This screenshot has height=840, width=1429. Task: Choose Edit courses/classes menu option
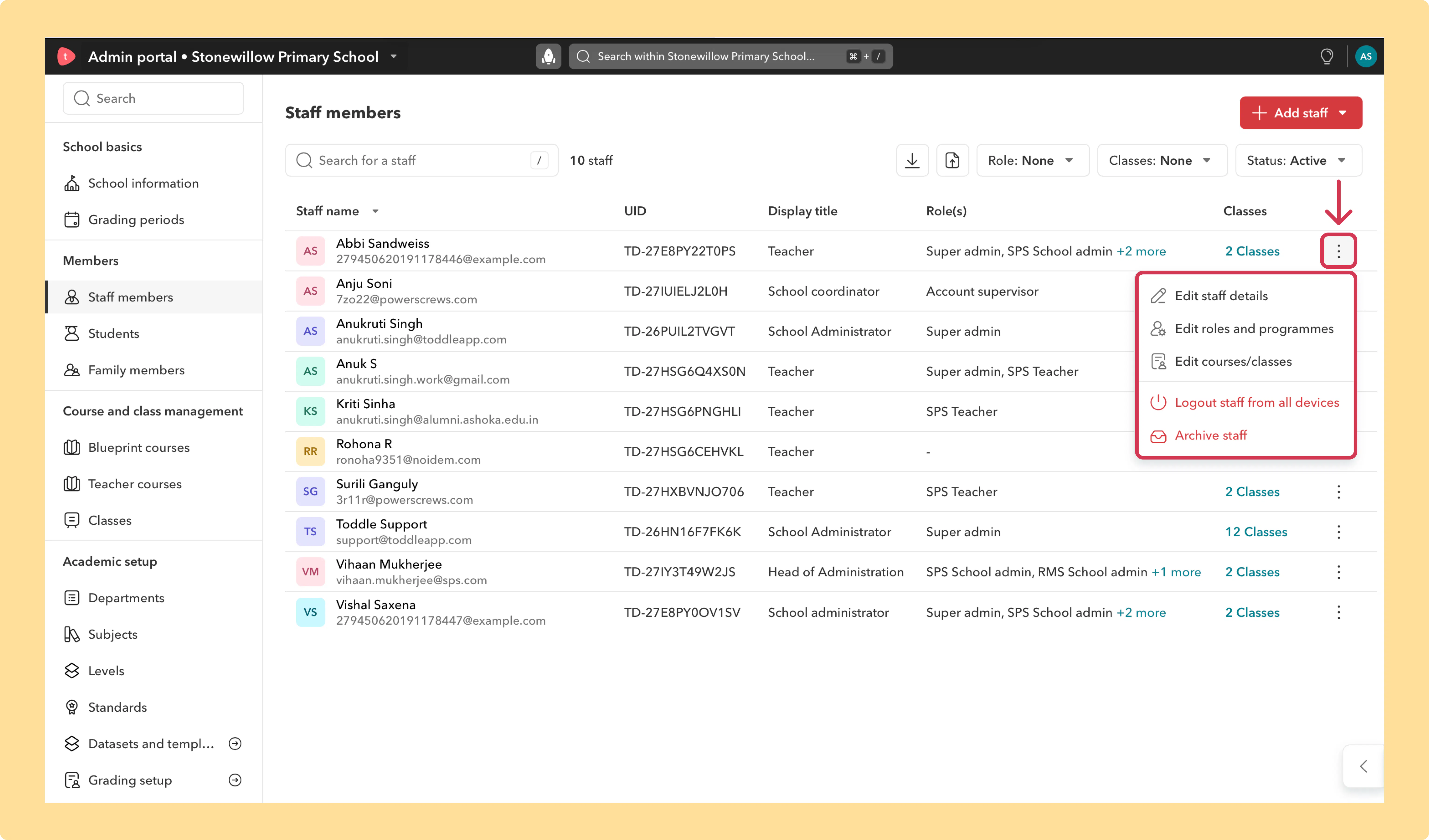point(1245,362)
